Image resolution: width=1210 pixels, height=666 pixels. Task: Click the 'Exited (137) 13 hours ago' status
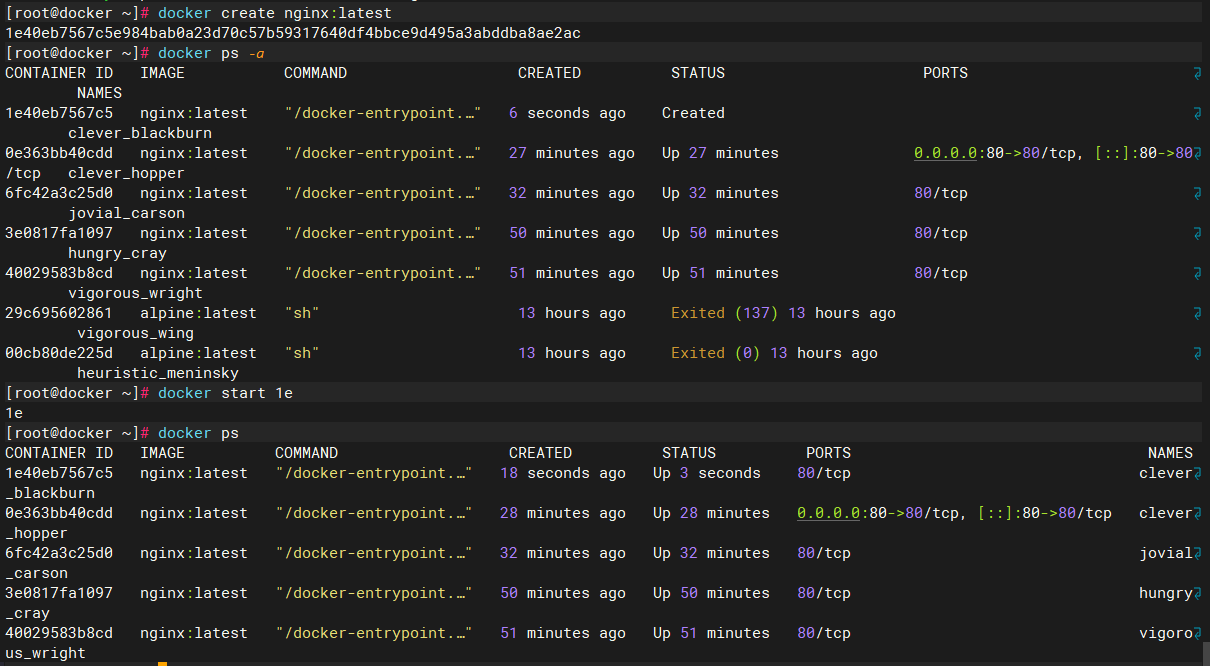coord(783,313)
